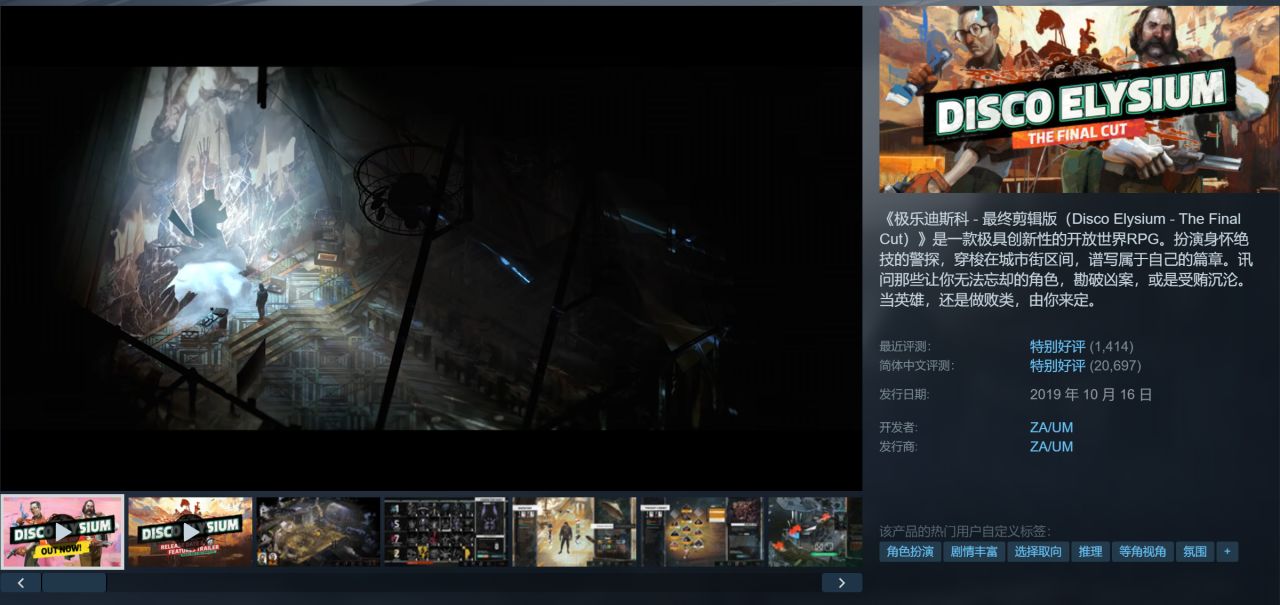This screenshot has width=1280, height=605.
Task: Select the '推理' tag
Action: pyautogui.click(x=1090, y=552)
